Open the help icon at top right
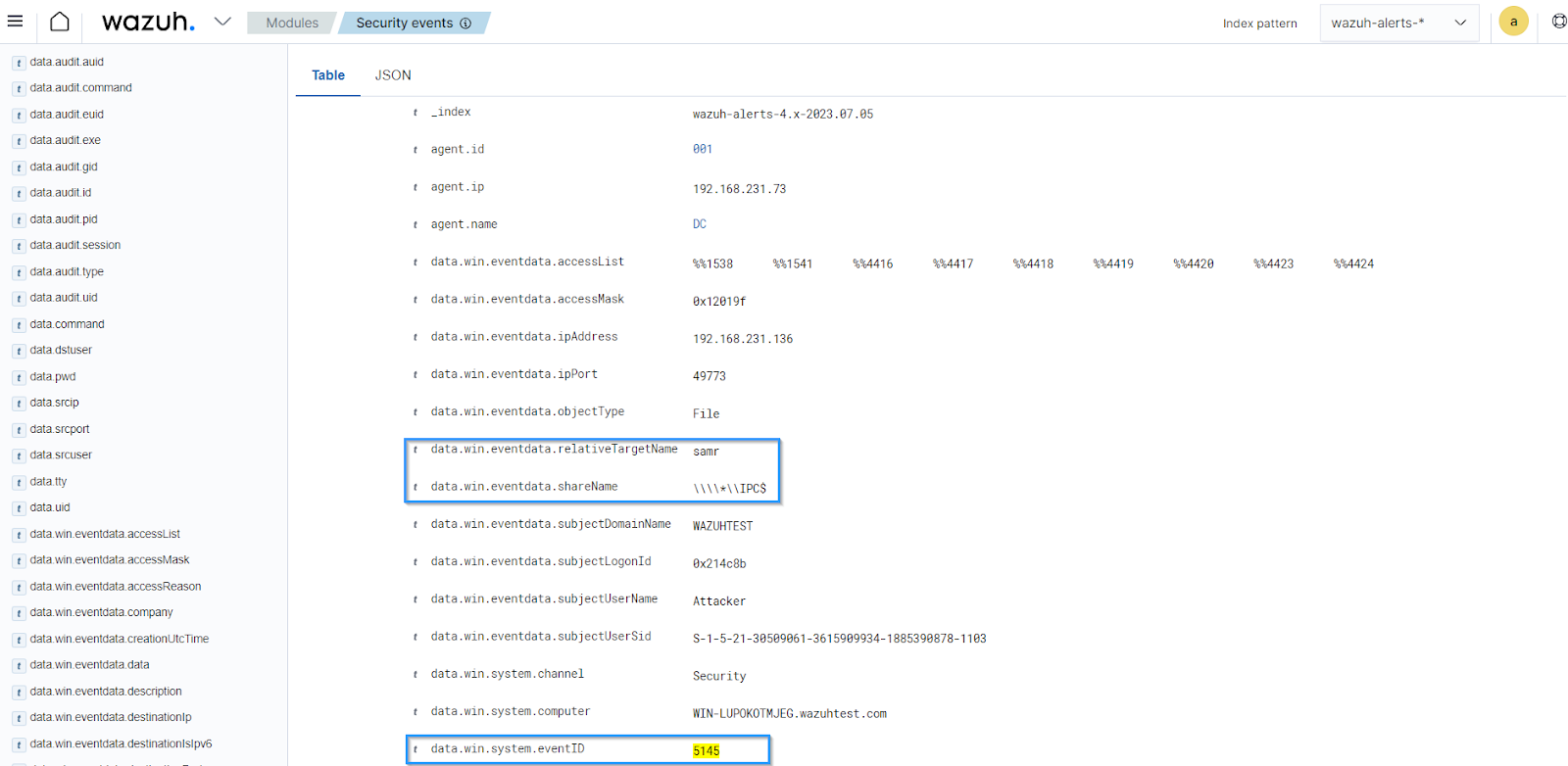Image resolution: width=1568 pixels, height=766 pixels. pos(1559,22)
